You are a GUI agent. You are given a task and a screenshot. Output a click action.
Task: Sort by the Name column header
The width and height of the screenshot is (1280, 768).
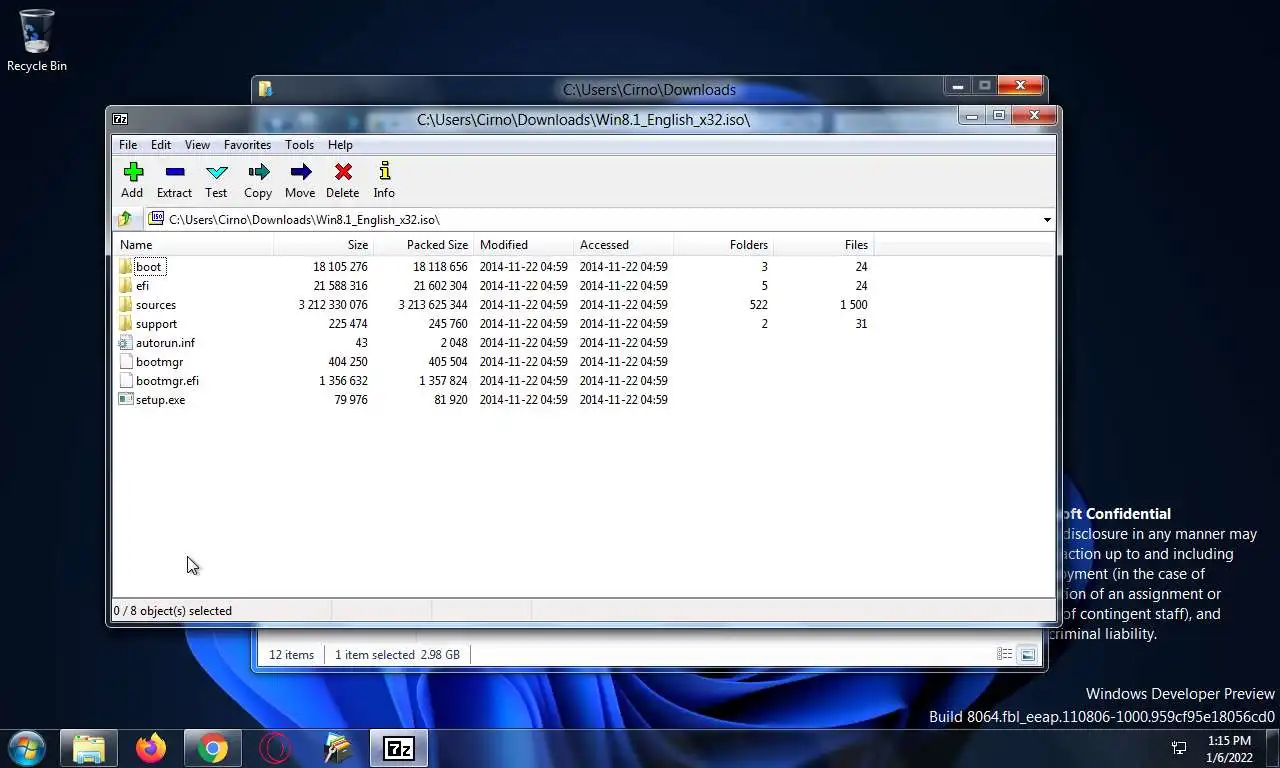pos(194,244)
